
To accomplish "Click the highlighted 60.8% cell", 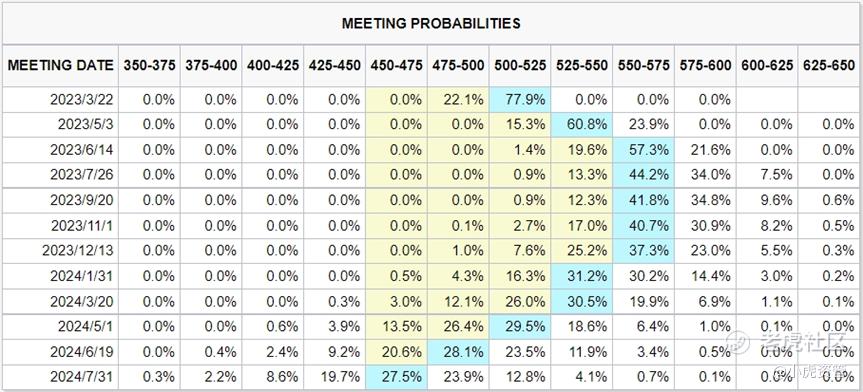I will click(582, 124).
